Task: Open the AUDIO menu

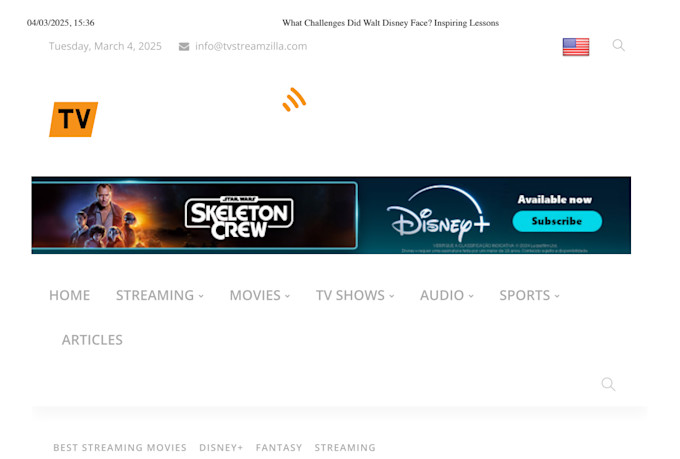Action: click(x=442, y=295)
